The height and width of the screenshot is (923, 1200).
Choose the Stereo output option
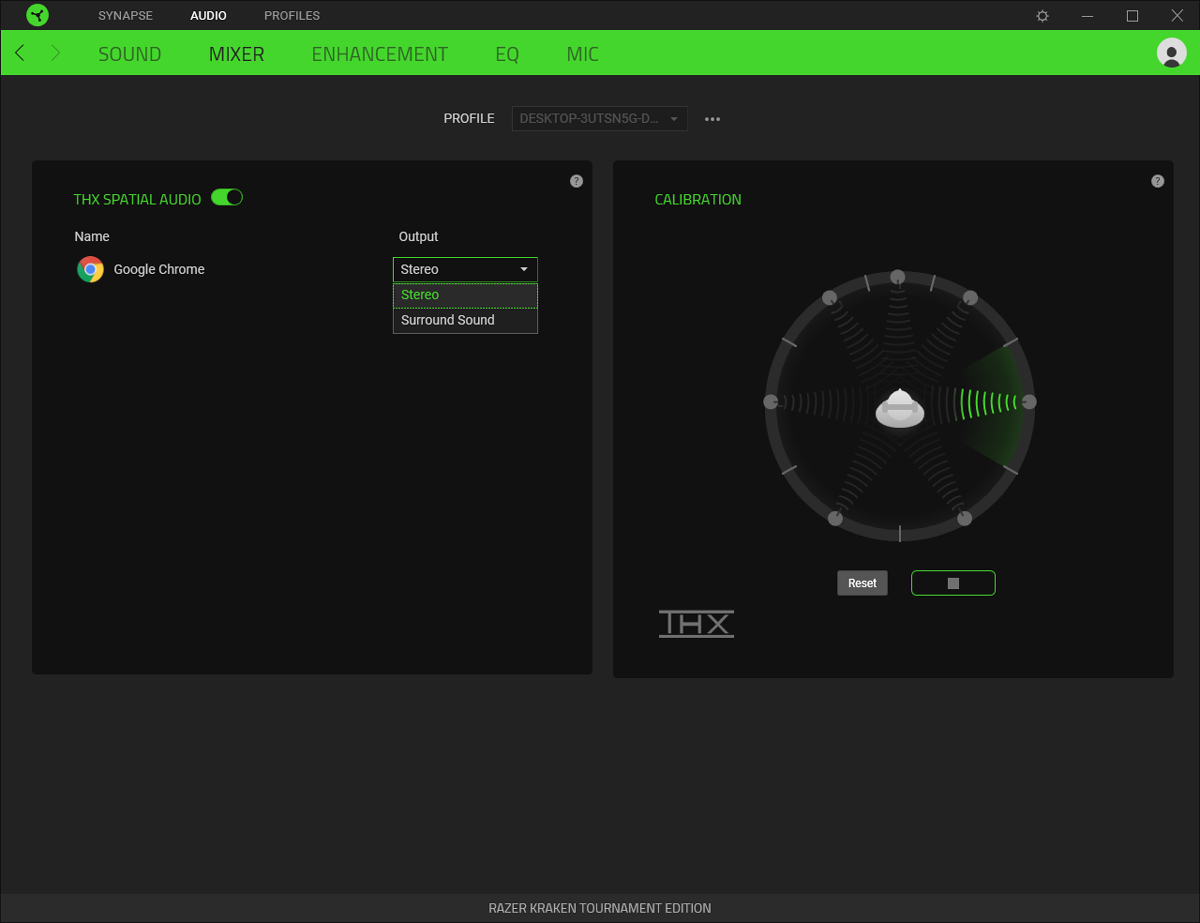[x=465, y=295]
